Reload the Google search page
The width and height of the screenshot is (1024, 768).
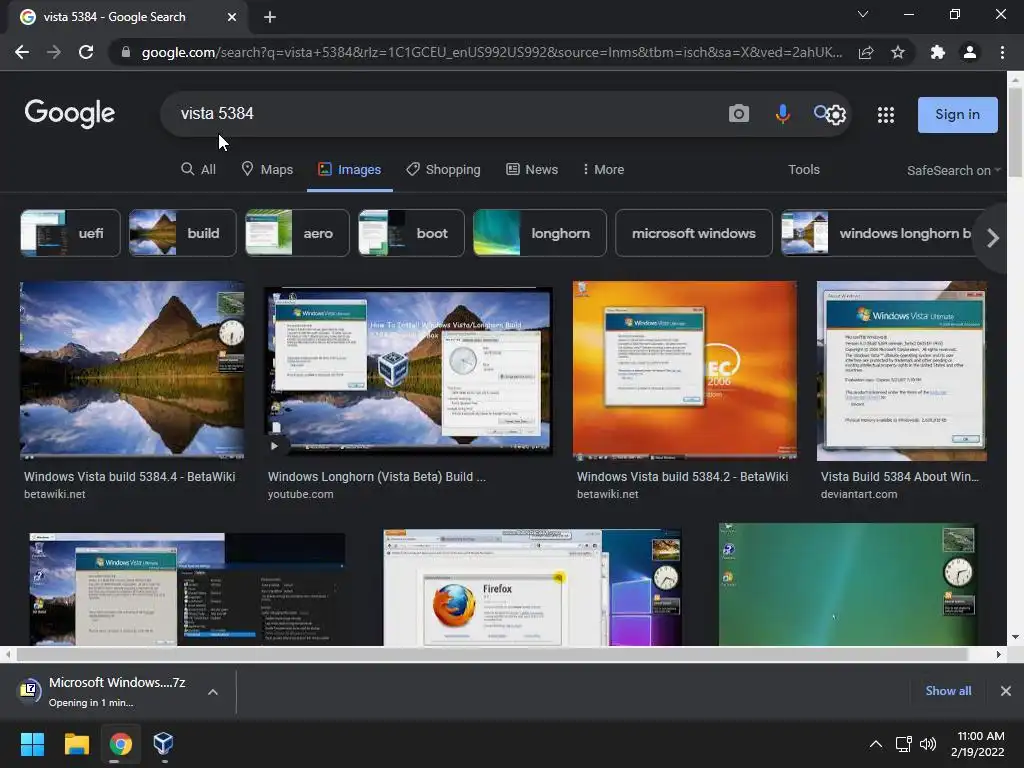[x=86, y=52]
